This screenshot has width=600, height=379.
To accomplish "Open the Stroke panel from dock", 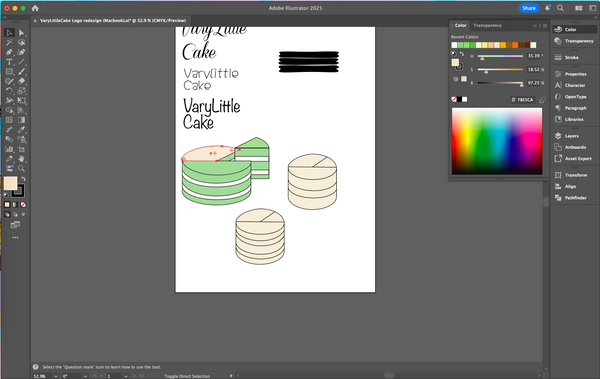I will pyautogui.click(x=571, y=57).
